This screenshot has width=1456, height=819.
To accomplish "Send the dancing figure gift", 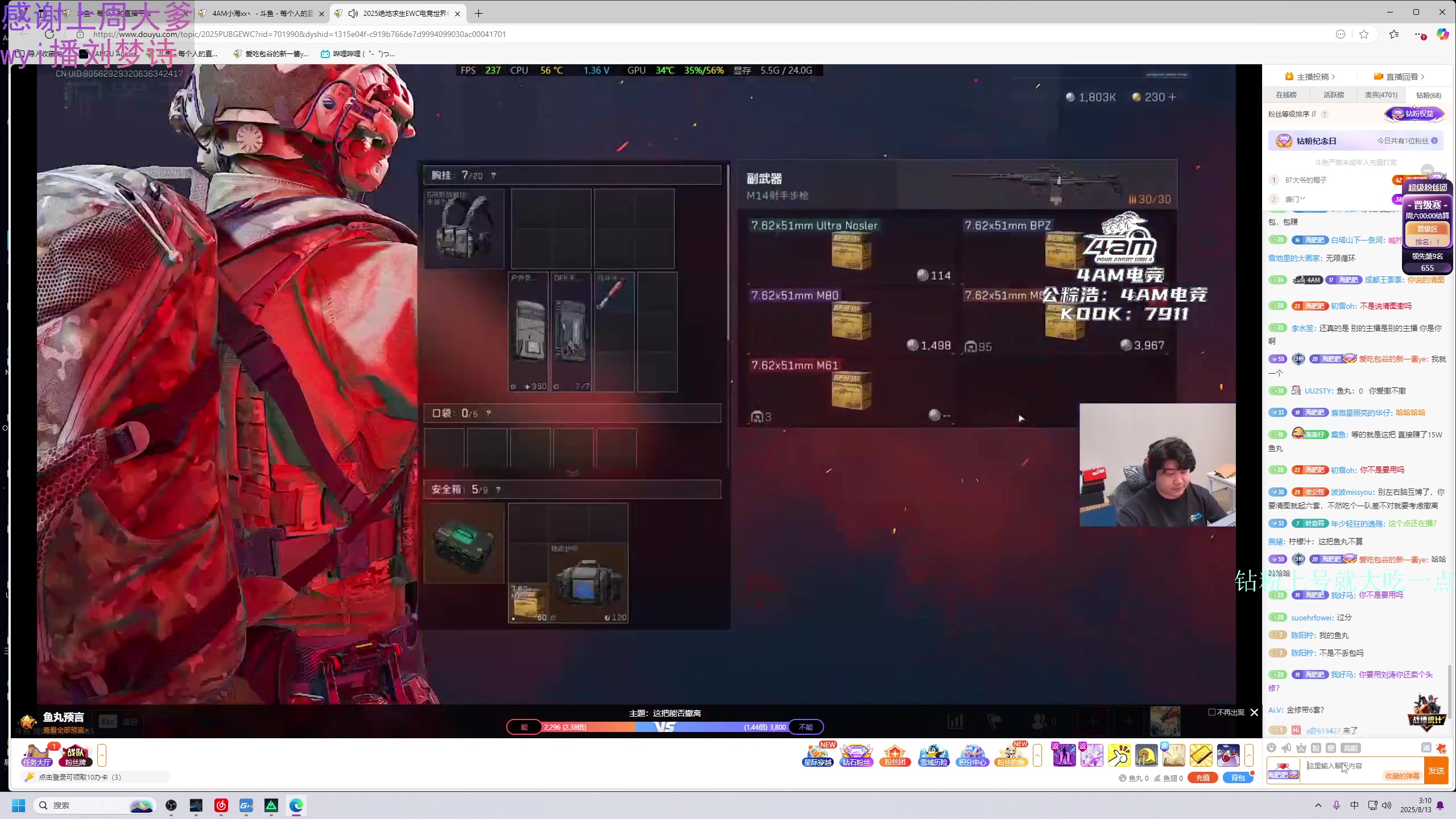I will point(1064,755).
